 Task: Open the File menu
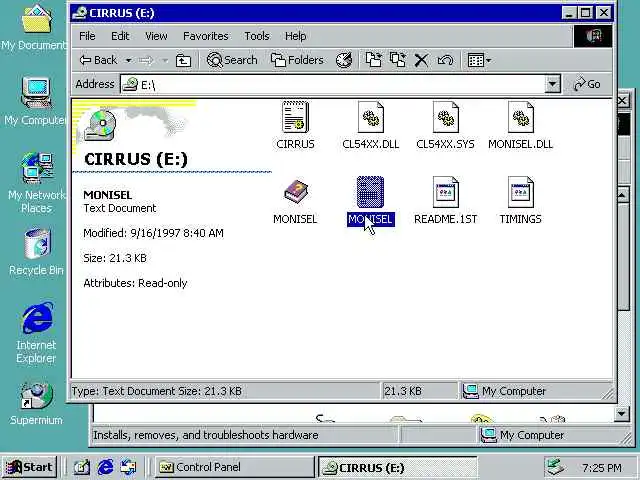(87, 36)
